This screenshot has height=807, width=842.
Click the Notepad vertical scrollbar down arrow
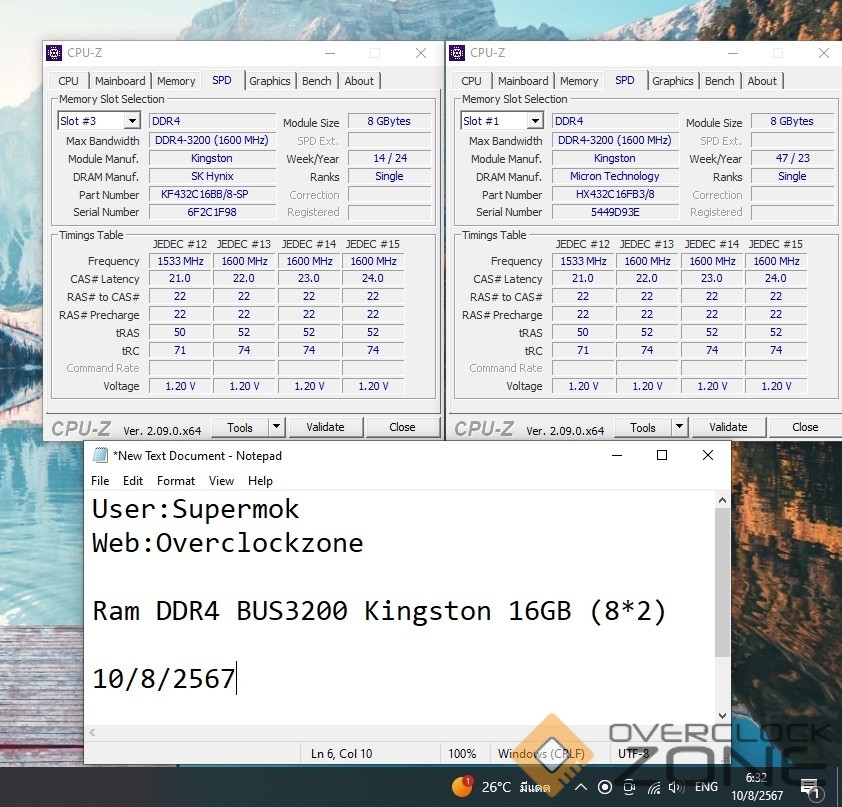723,716
